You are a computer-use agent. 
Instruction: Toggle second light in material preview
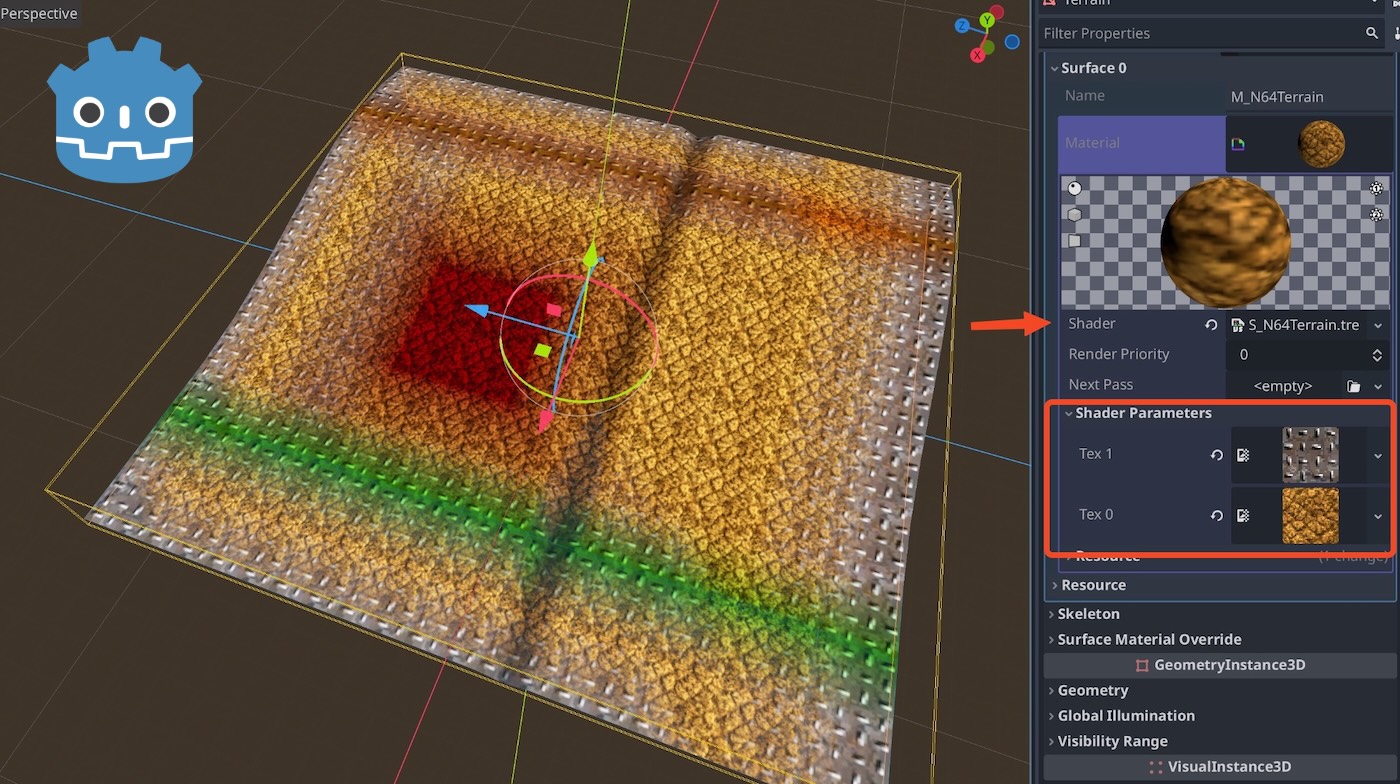click(1376, 214)
